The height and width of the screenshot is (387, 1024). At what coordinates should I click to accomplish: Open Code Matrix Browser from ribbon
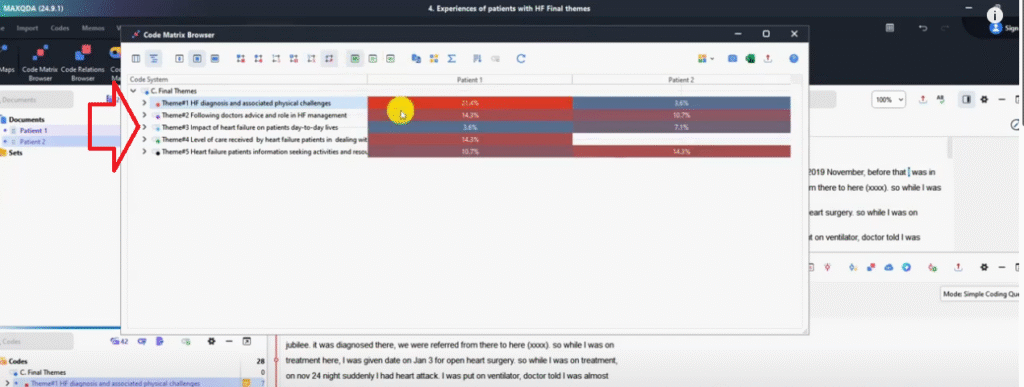(40, 63)
